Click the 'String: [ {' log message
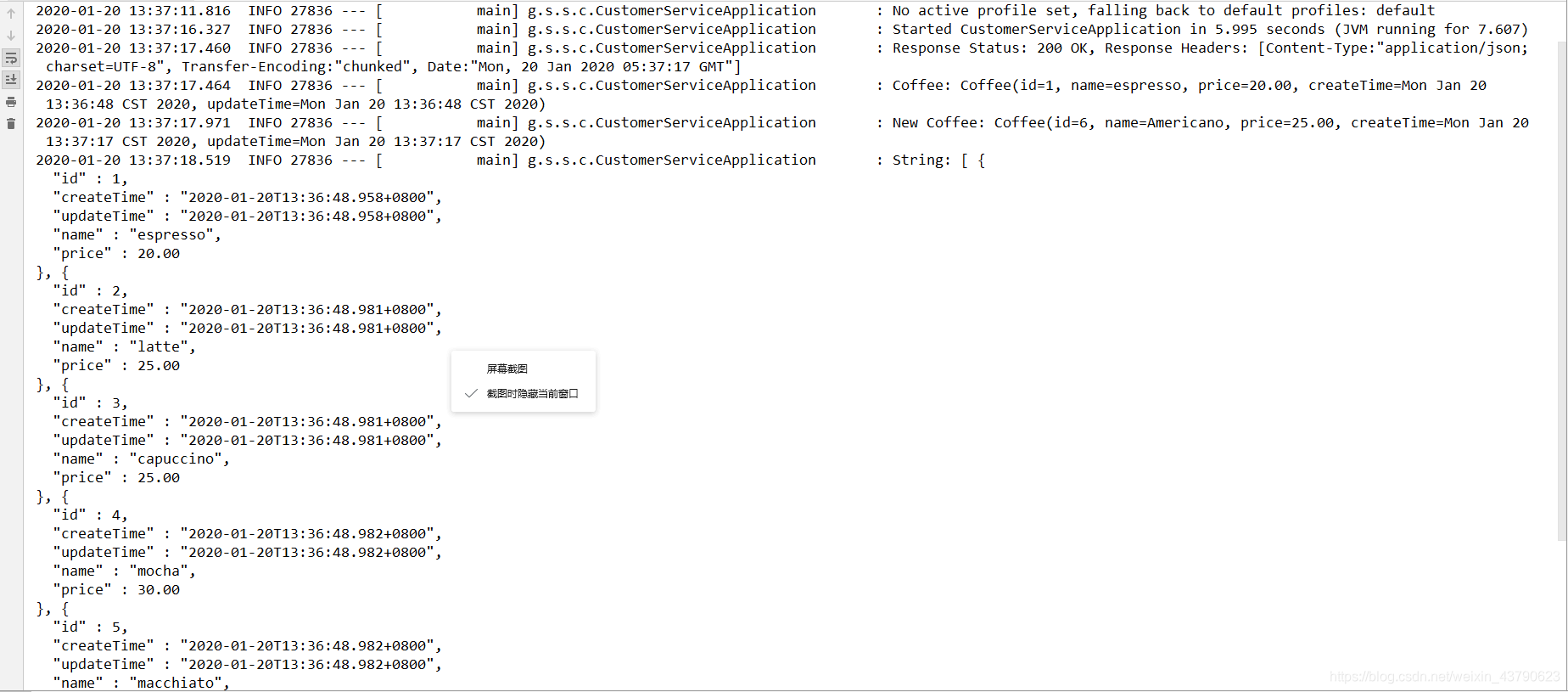The image size is (1568, 692). point(938,160)
